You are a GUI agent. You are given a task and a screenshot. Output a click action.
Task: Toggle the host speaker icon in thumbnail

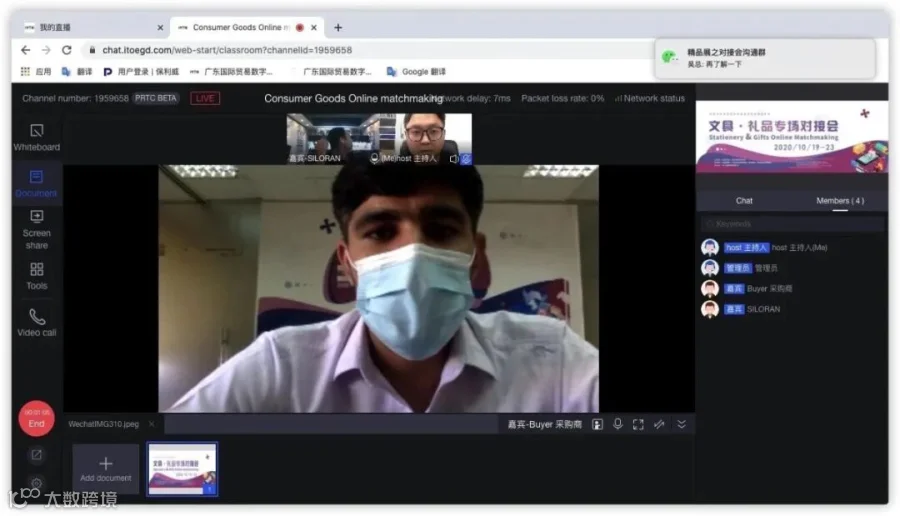(453, 158)
